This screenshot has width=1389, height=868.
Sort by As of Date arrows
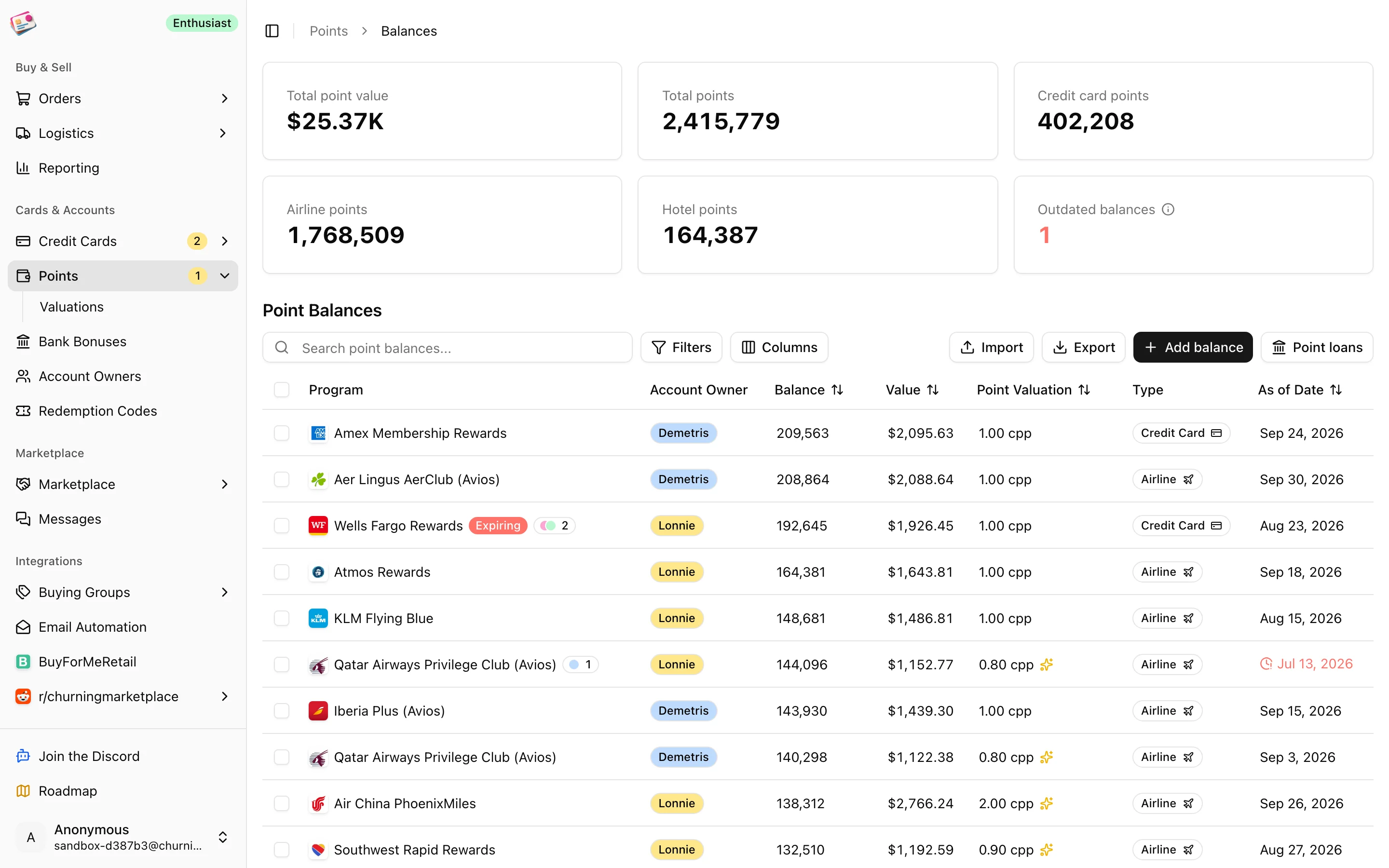(x=1336, y=390)
